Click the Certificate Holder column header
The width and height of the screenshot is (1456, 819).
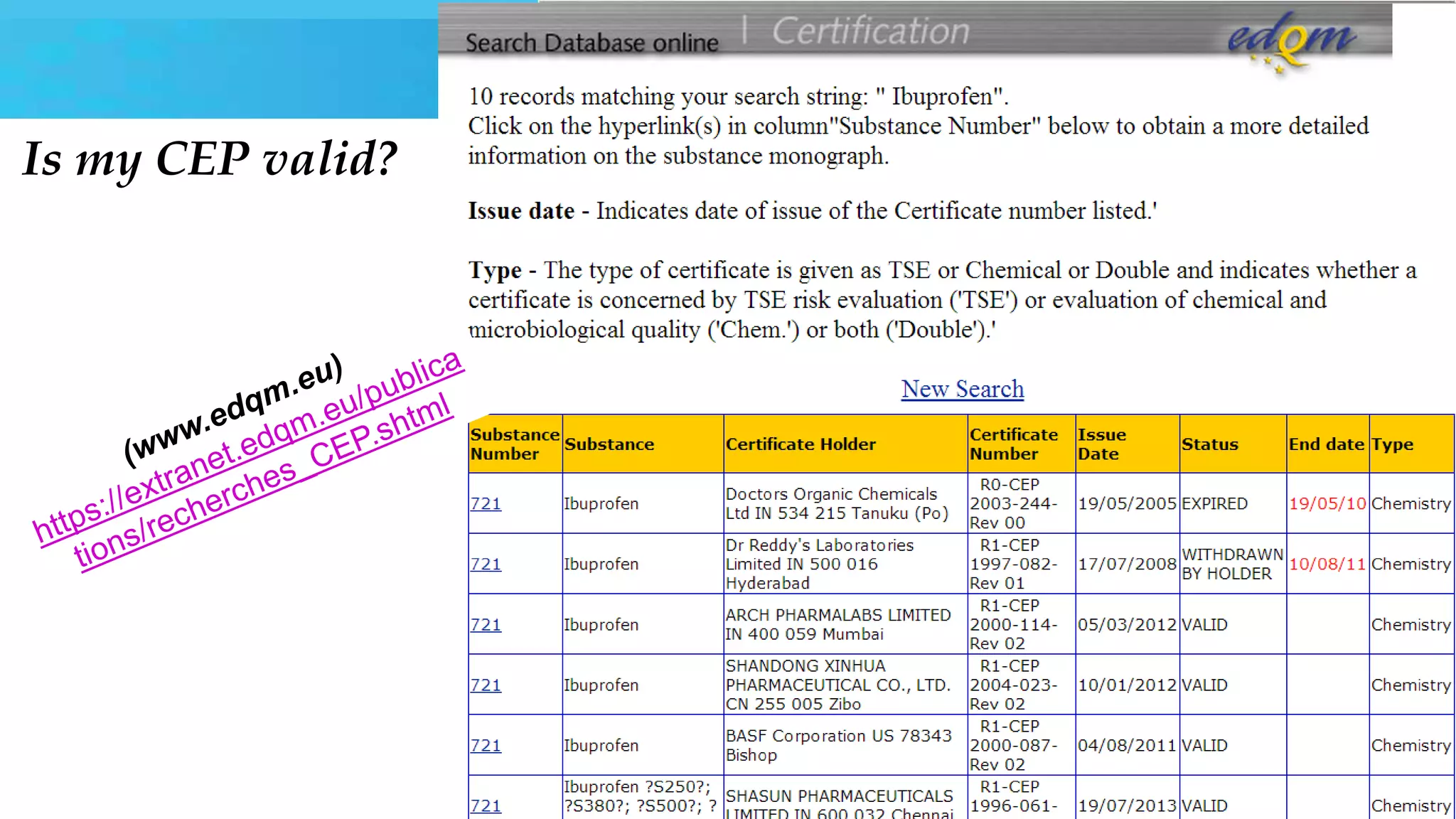tap(801, 444)
